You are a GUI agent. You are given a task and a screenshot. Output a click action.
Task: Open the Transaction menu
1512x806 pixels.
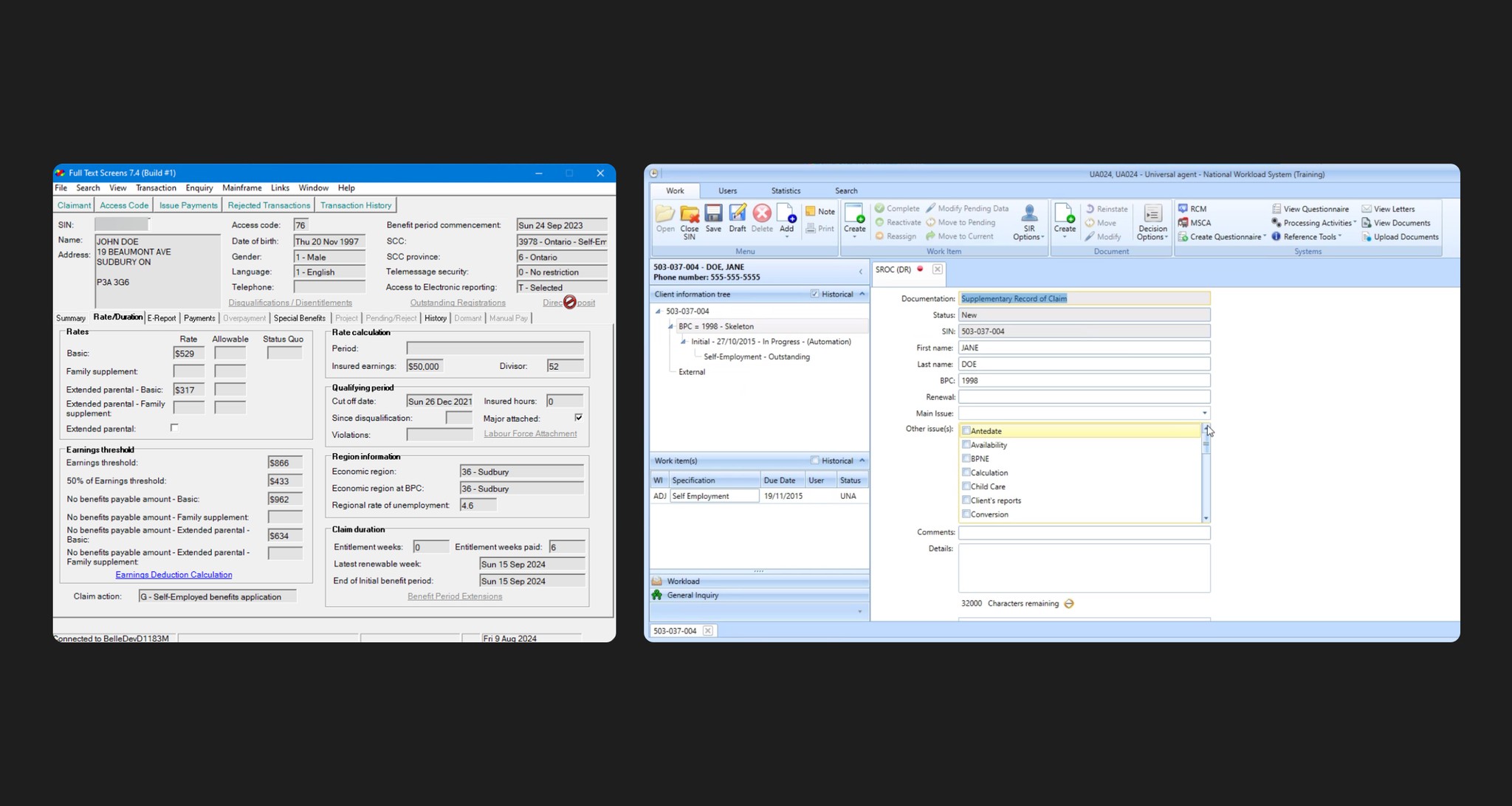click(156, 187)
